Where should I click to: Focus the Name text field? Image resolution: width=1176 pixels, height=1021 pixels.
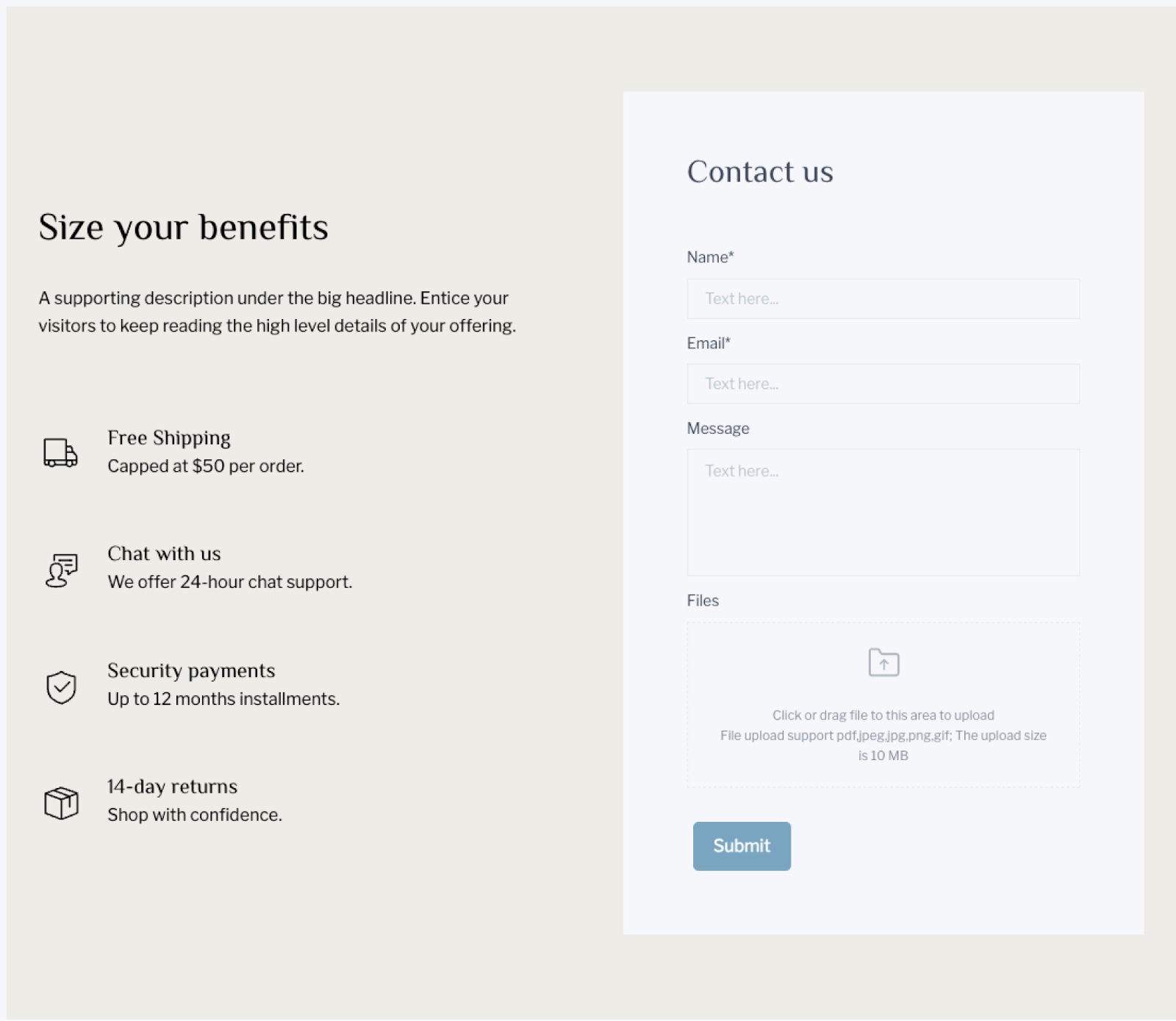click(x=883, y=298)
